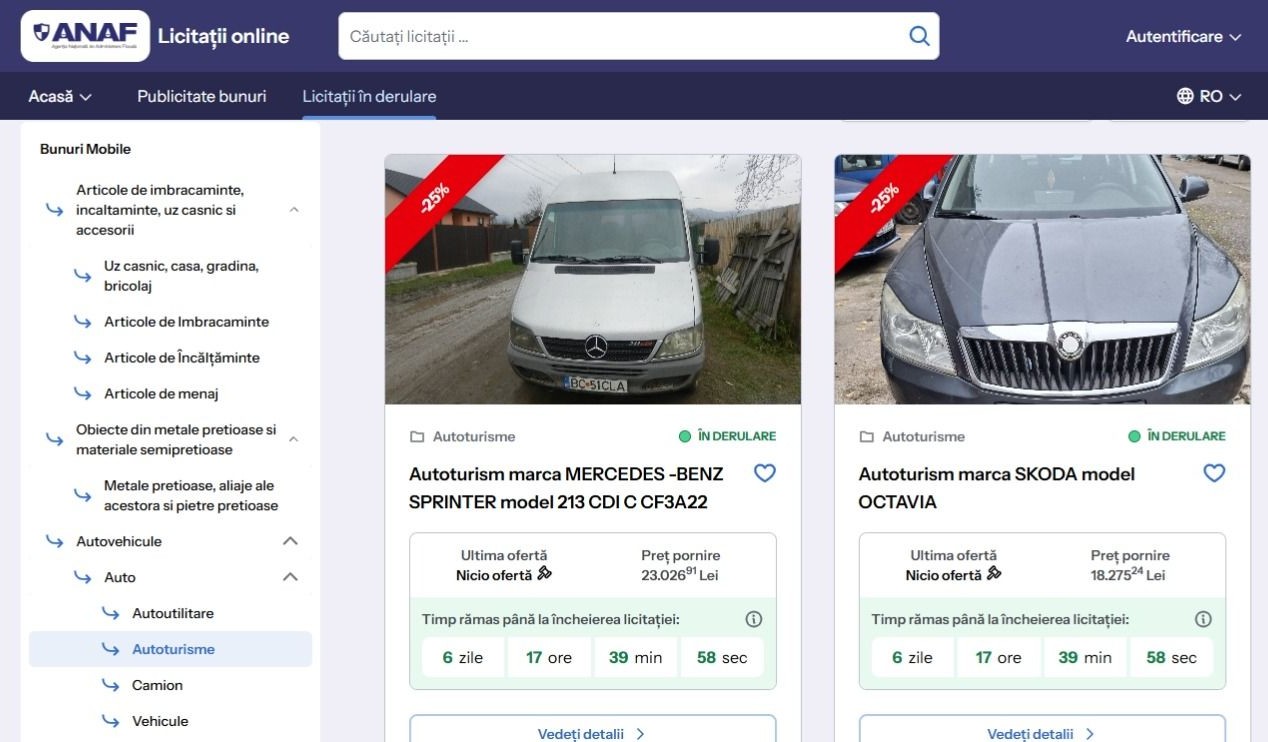Image resolution: width=1268 pixels, height=742 pixels.
Task: Click arrow icon beside Autoutilitare
Action: click(111, 613)
